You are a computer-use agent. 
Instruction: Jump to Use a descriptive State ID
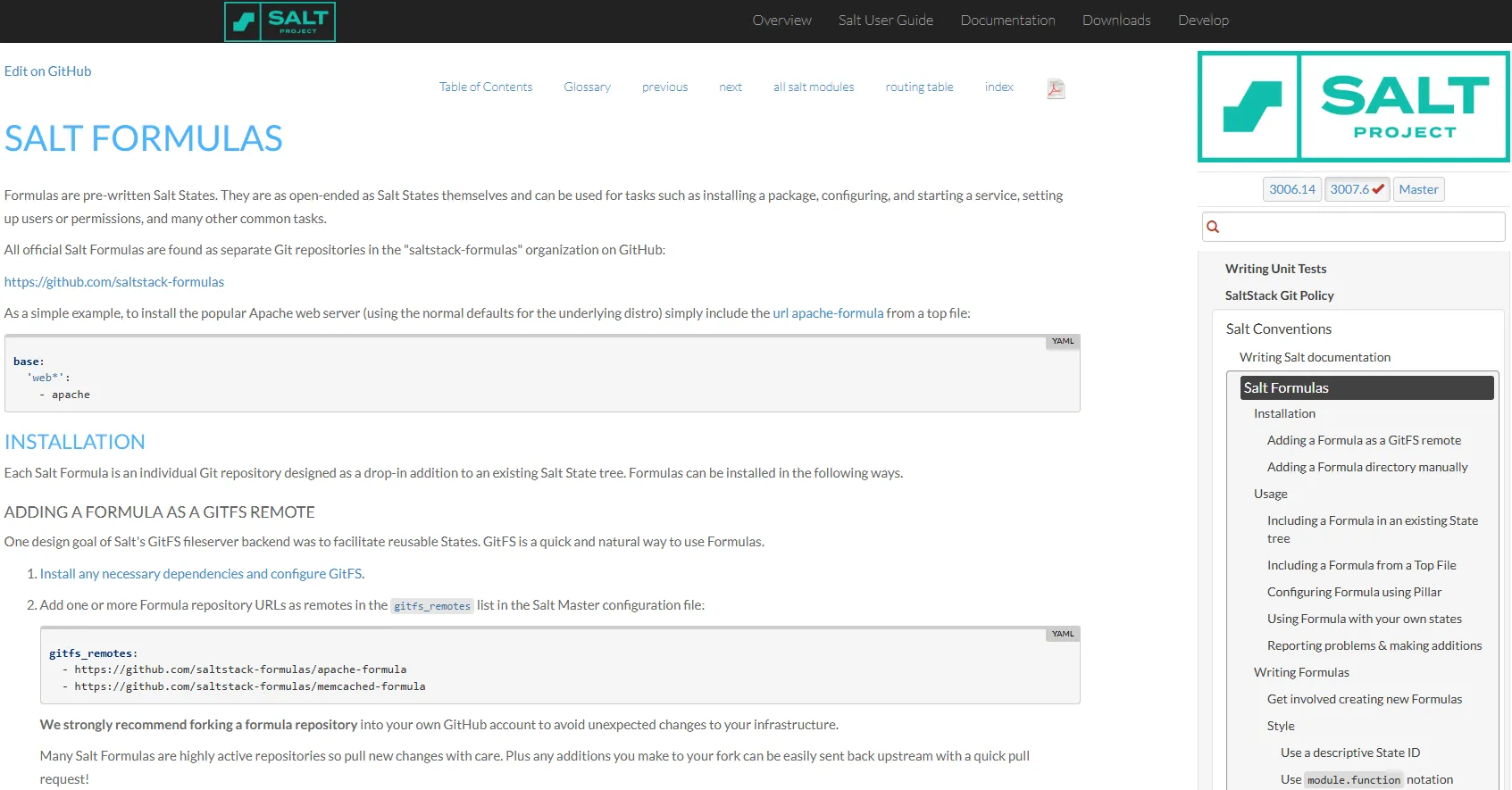tap(1349, 753)
